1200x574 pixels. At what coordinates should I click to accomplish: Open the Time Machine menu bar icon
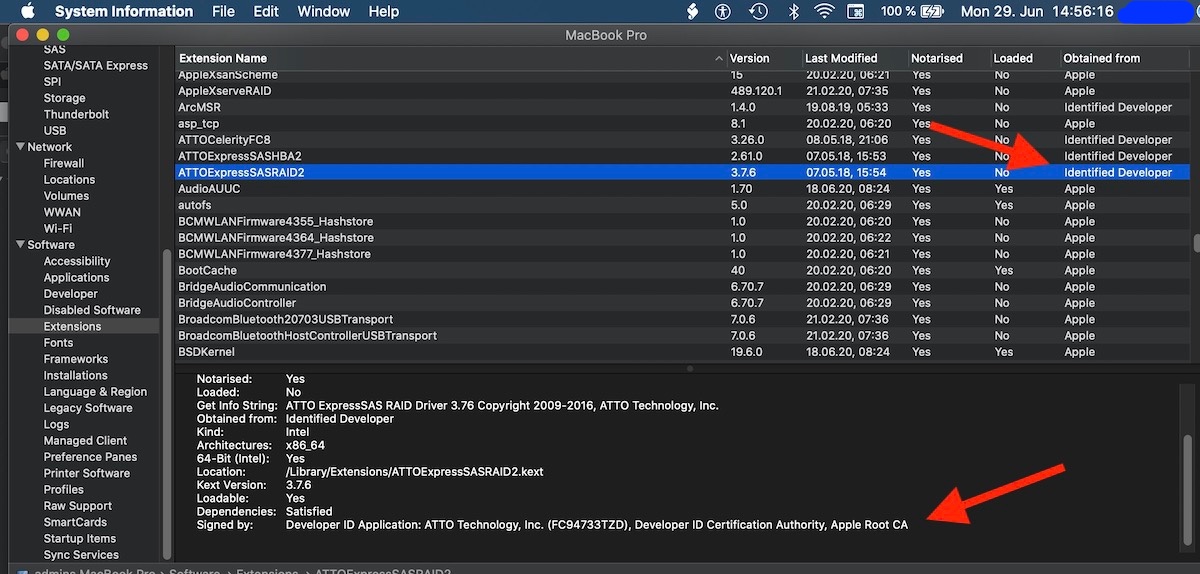(759, 12)
